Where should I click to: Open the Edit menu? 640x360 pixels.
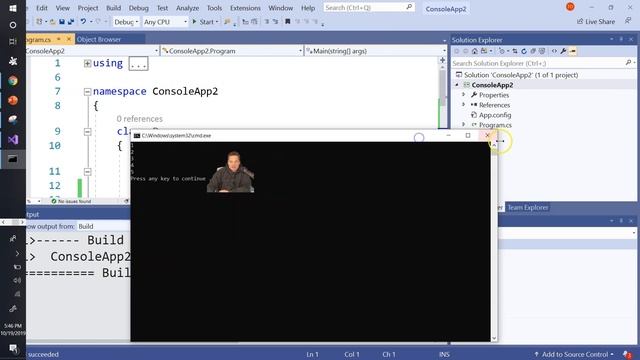(42, 8)
